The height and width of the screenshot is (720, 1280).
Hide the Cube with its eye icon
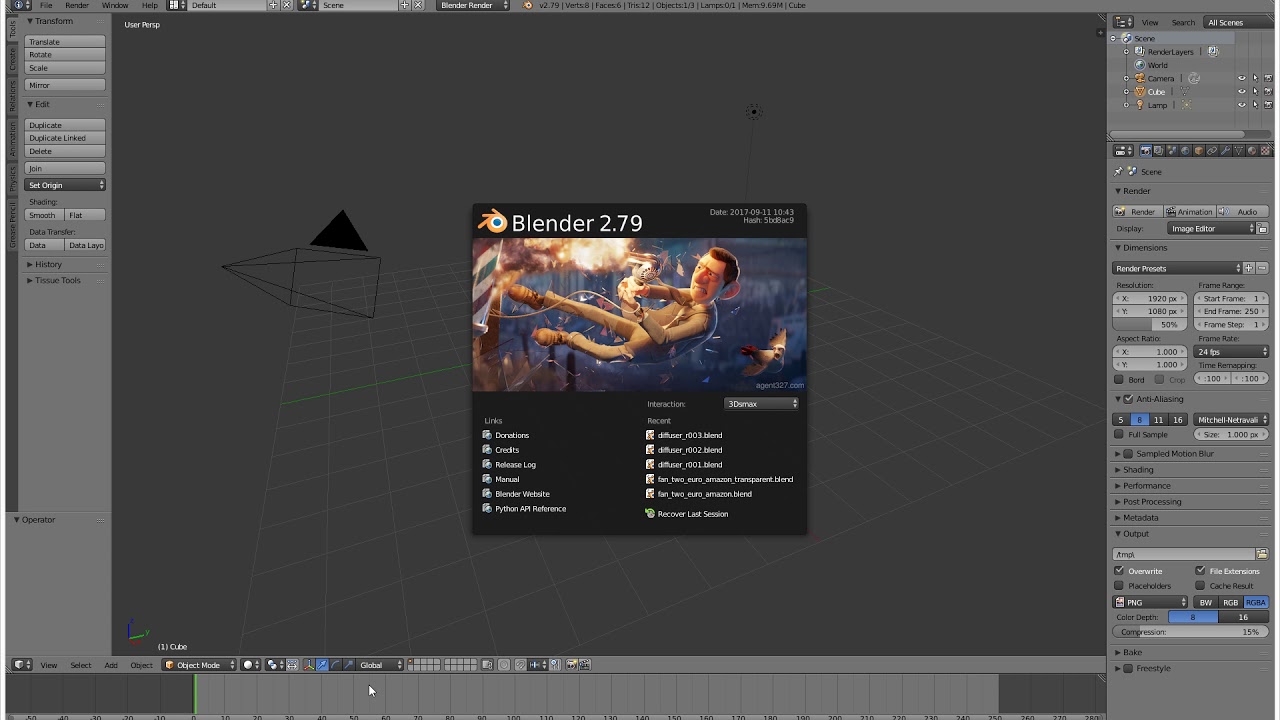coord(1242,92)
